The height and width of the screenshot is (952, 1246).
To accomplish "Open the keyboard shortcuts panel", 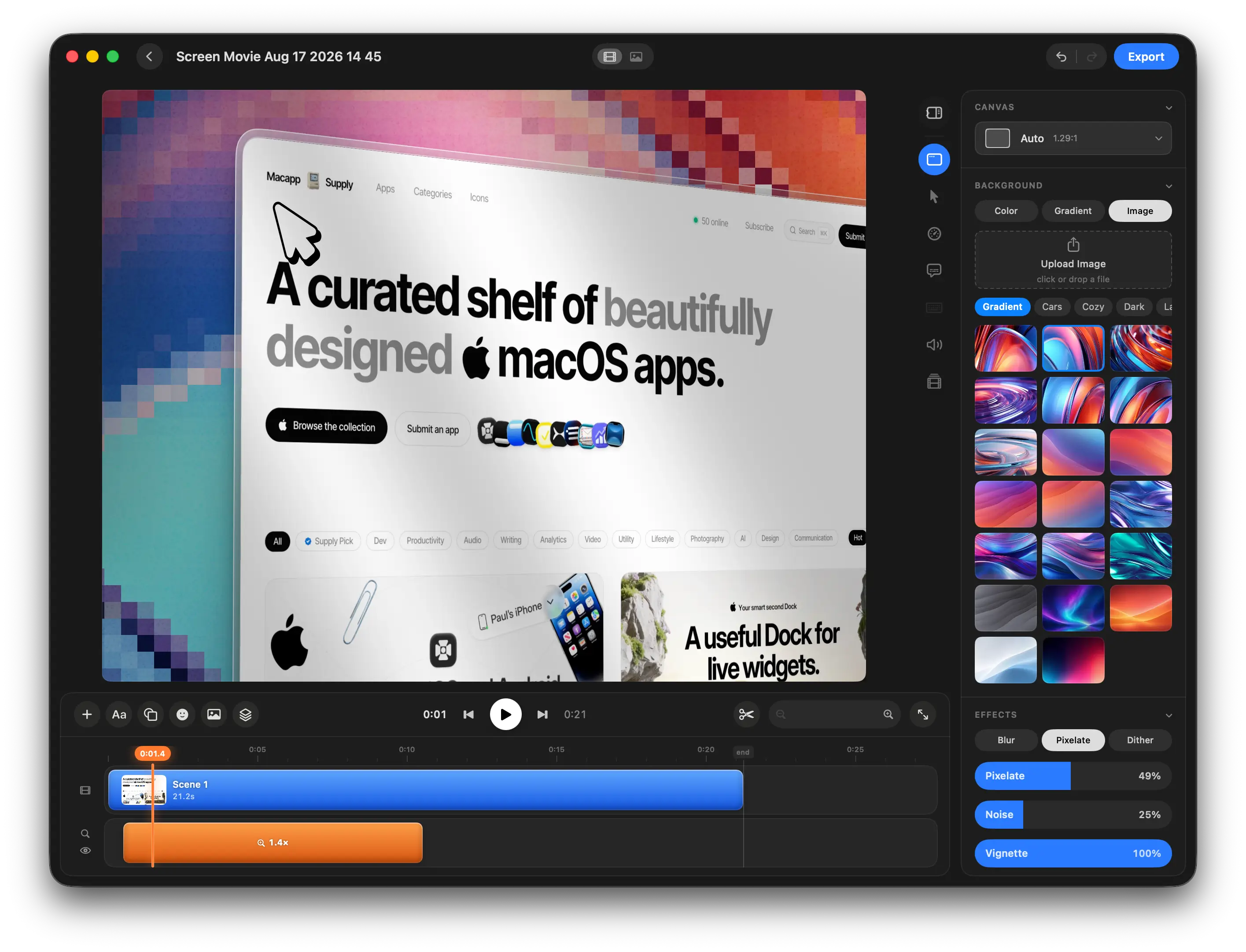I will (x=934, y=308).
